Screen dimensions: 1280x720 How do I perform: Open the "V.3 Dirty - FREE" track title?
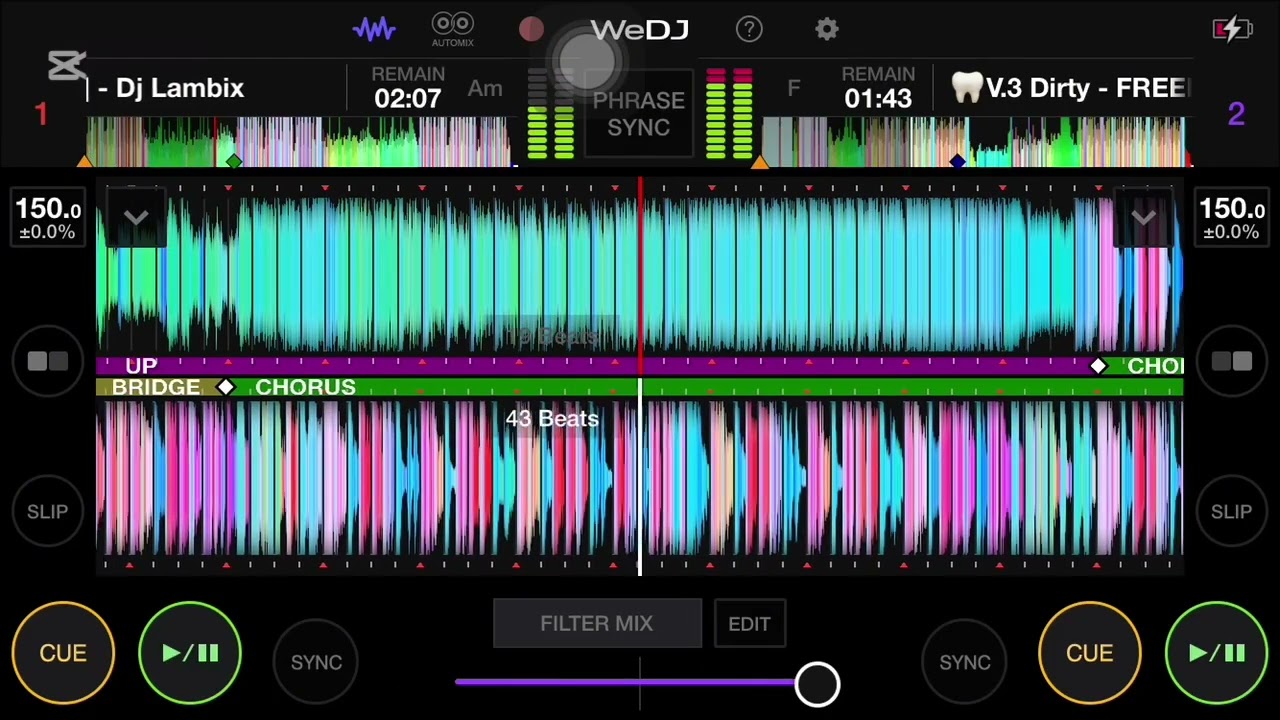click(1088, 88)
